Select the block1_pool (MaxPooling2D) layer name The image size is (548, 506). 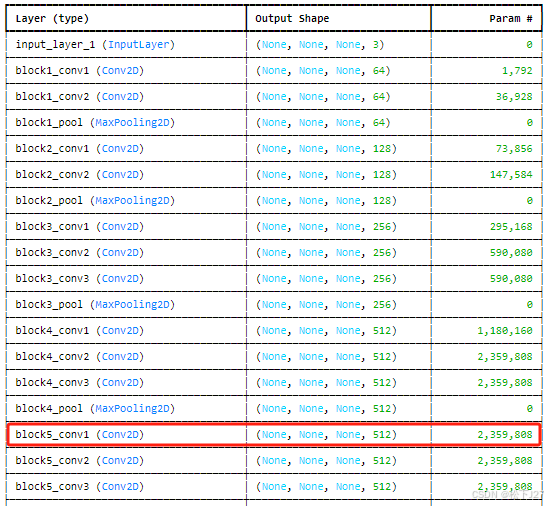(95, 123)
